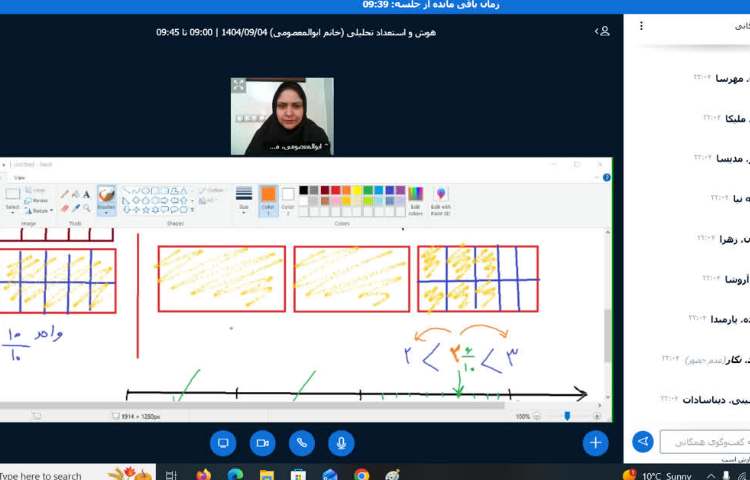Click the Paint horizontal scrollbar
Image resolution: width=750 pixels, height=480 pixels.
(252, 405)
